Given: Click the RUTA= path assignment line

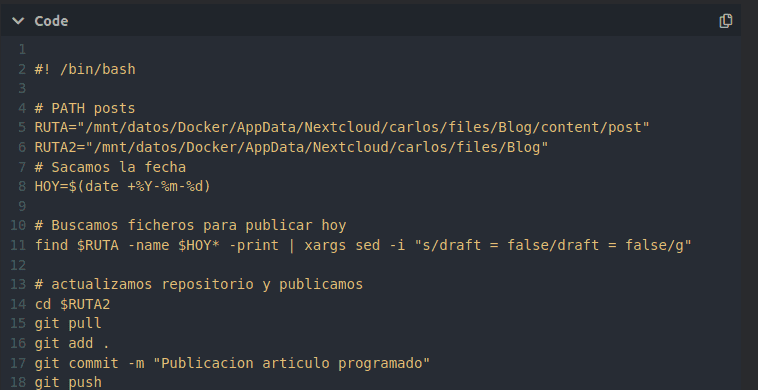Looking at the screenshot, I should tap(342, 128).
